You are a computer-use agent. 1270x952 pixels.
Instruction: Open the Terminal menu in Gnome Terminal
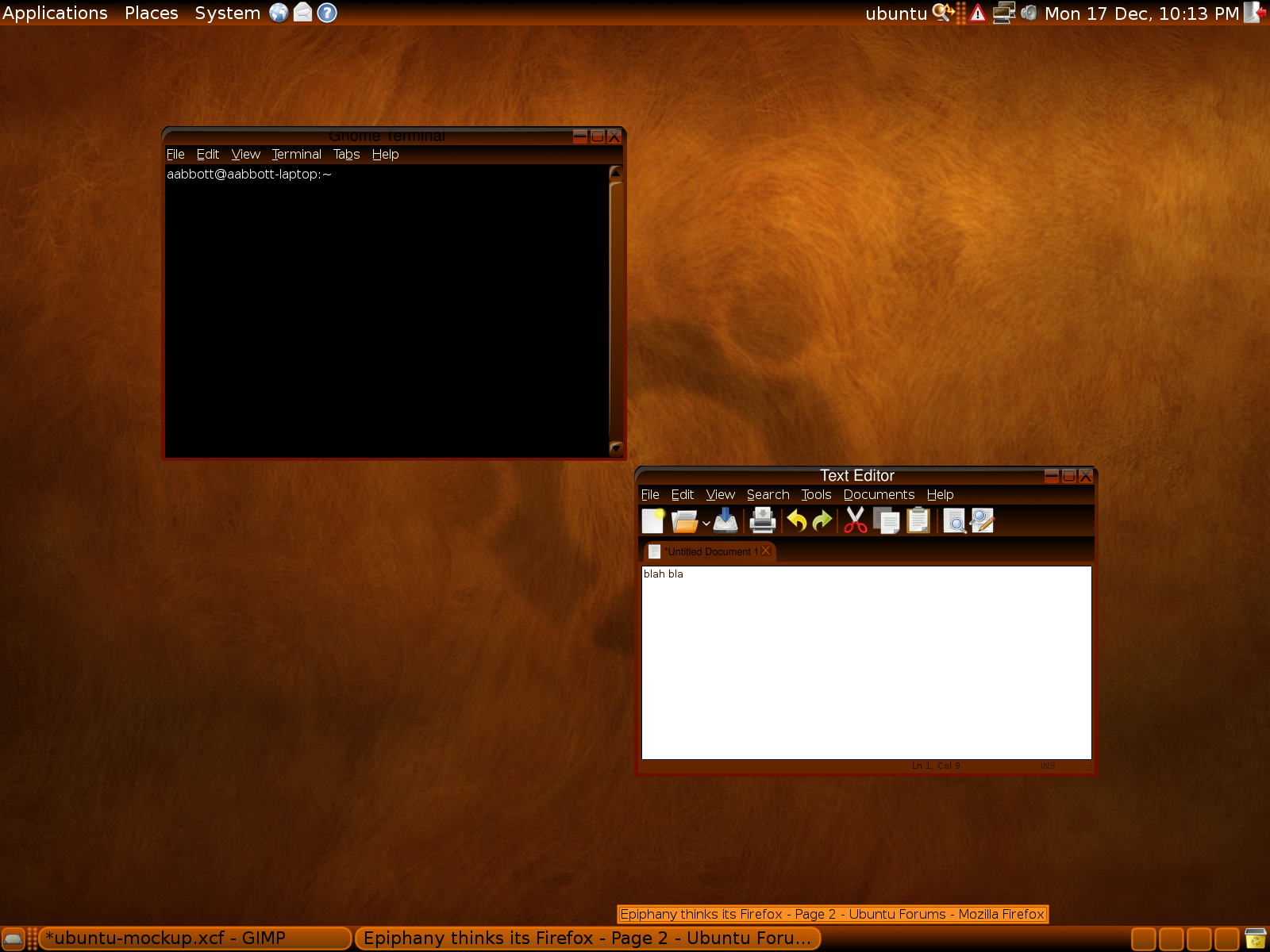(296, 155)
